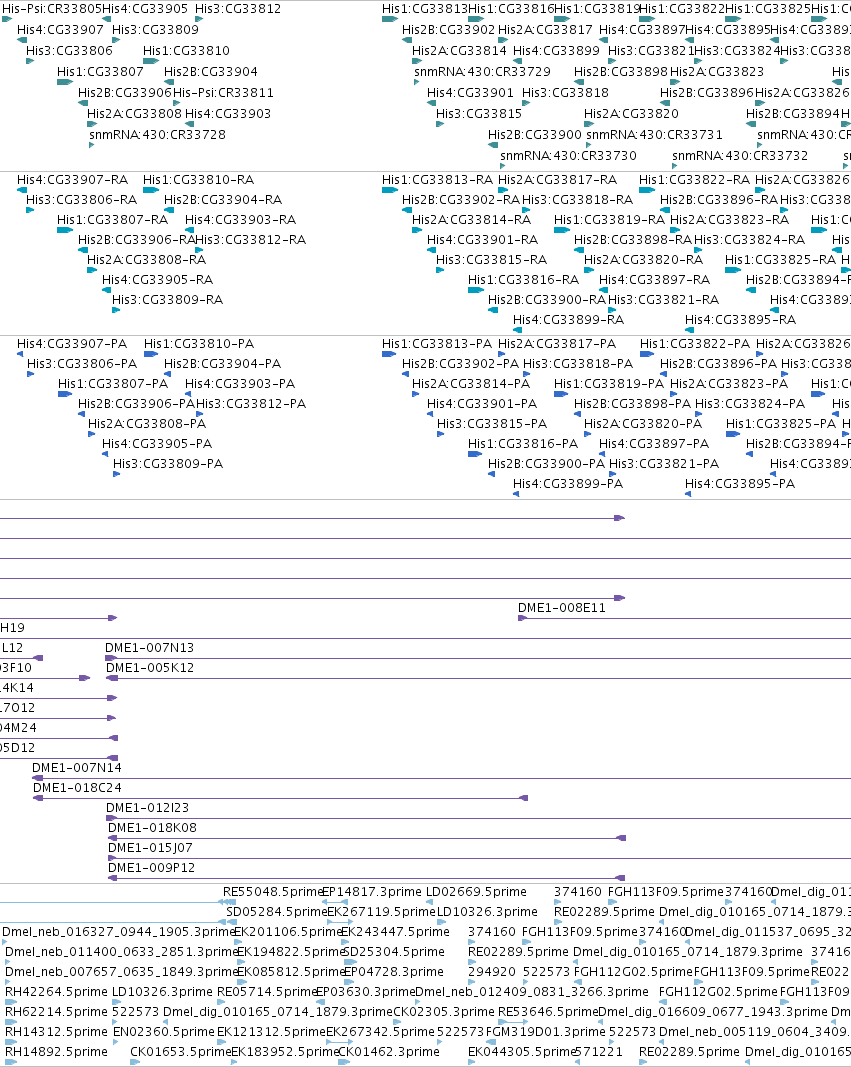Open the His2A:CG33814-RA transcript label
This screenshot has width=851, height=1067.
coord(471,220)
